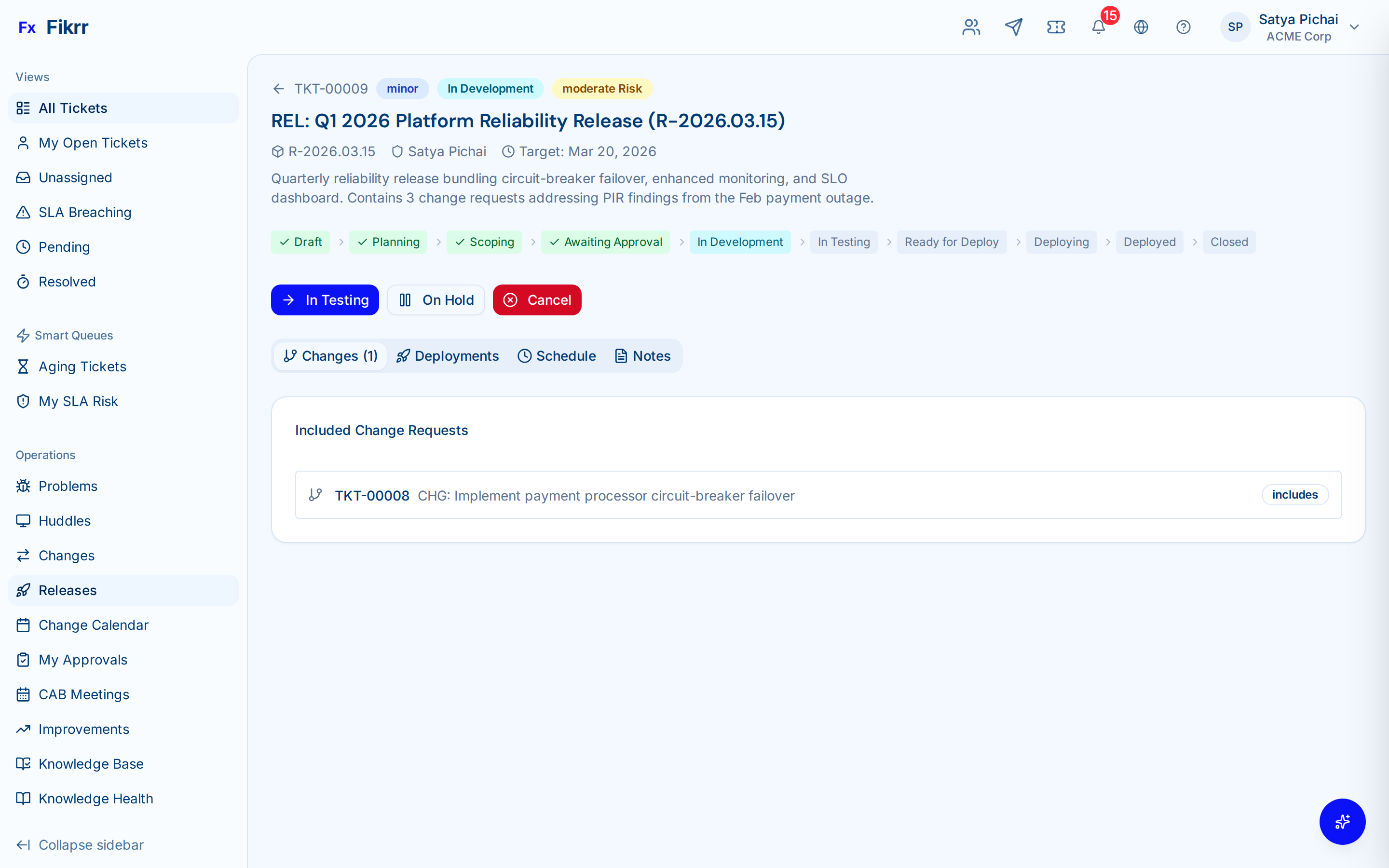Viewport: 1389px width, 868px height.
Task: Open the help question mark icon
Action: (1184, 27)
